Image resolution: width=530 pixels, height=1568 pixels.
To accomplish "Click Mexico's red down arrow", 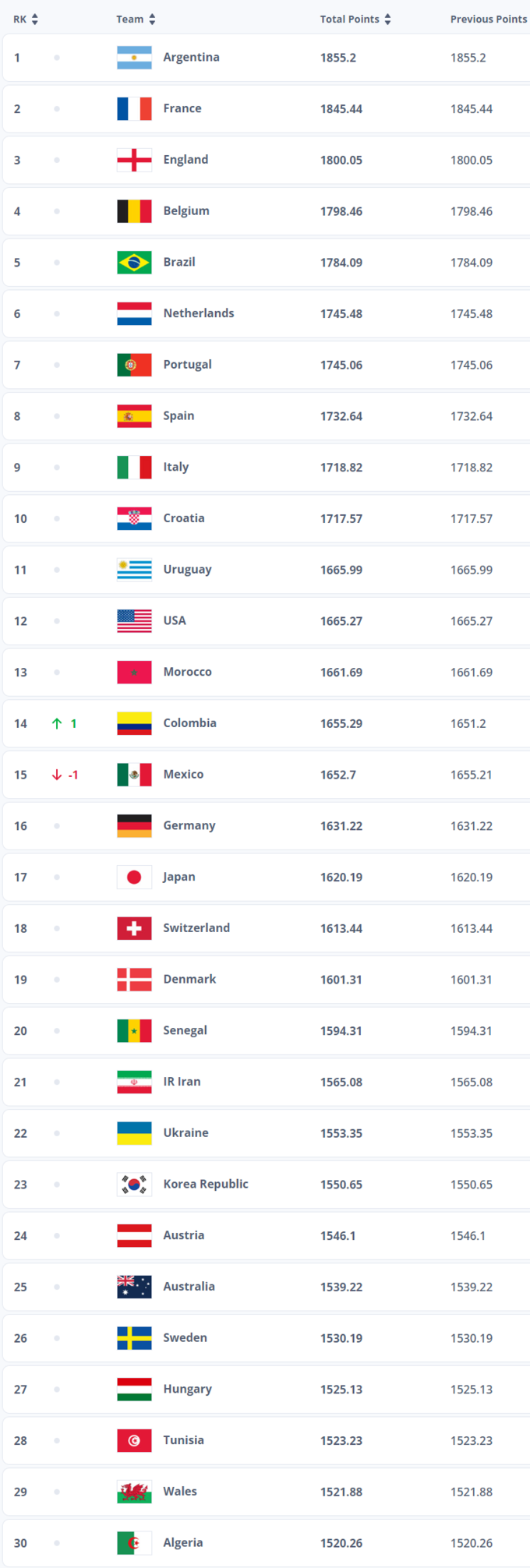I will tap(57, 775).
